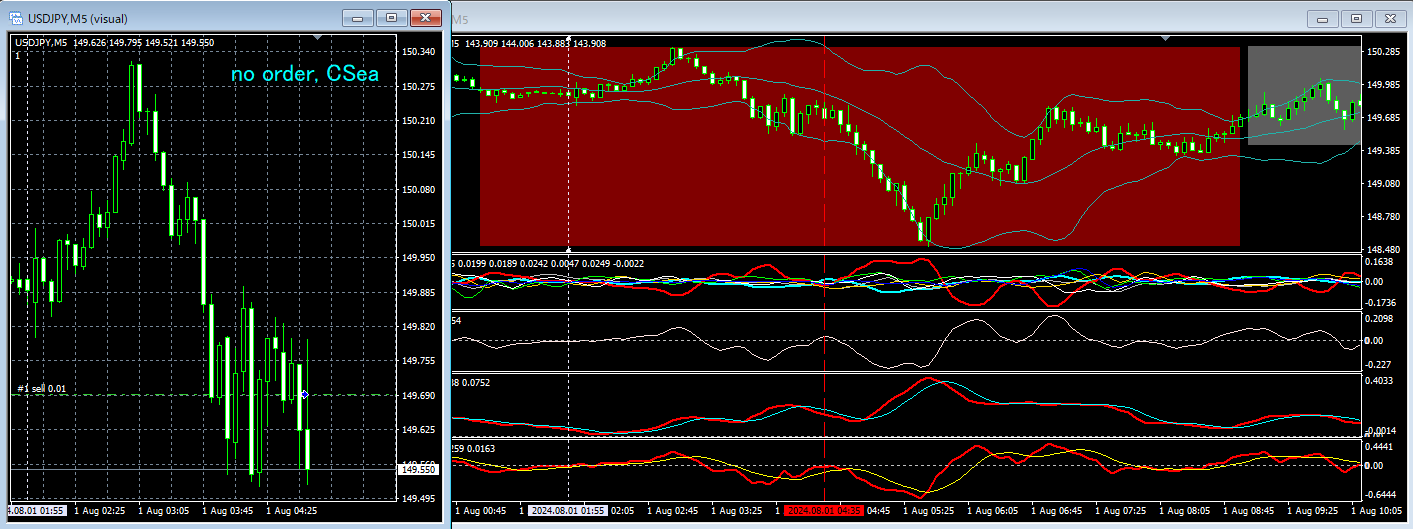Click the '#1 sell 0.01' order label
1413x529 pixels.
42,388
